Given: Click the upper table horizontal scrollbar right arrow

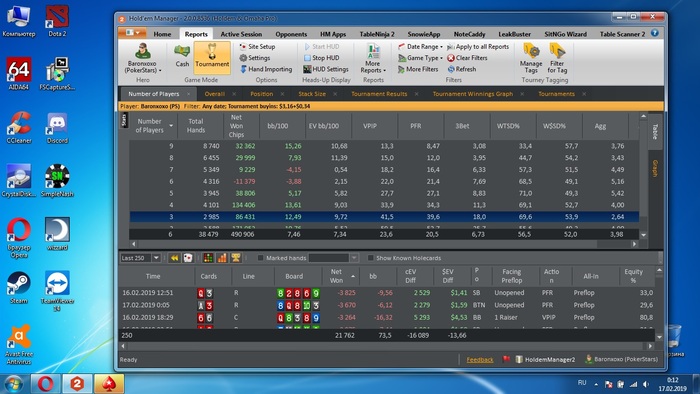Looking at the screenshot, I should click(x=634, y=244).
